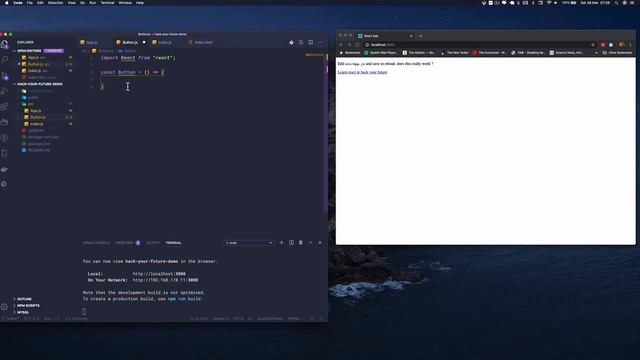This screenshot has height=360, width=640.
Task: Open the Other Bookmarks folder
Action: point(617,53)
